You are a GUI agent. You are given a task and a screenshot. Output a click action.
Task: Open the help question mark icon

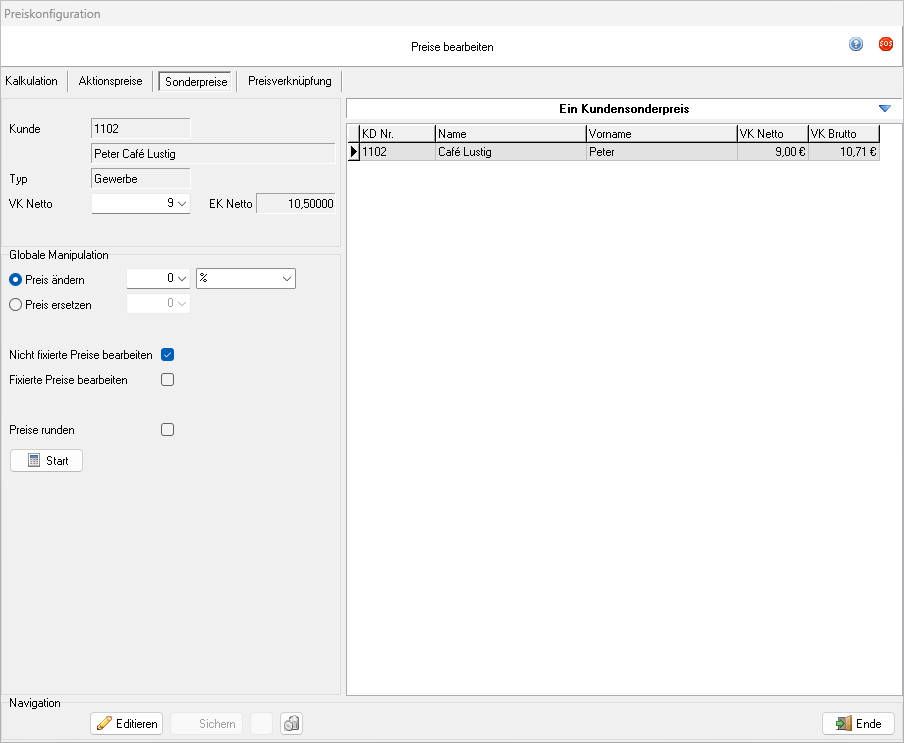coord(856,44)
